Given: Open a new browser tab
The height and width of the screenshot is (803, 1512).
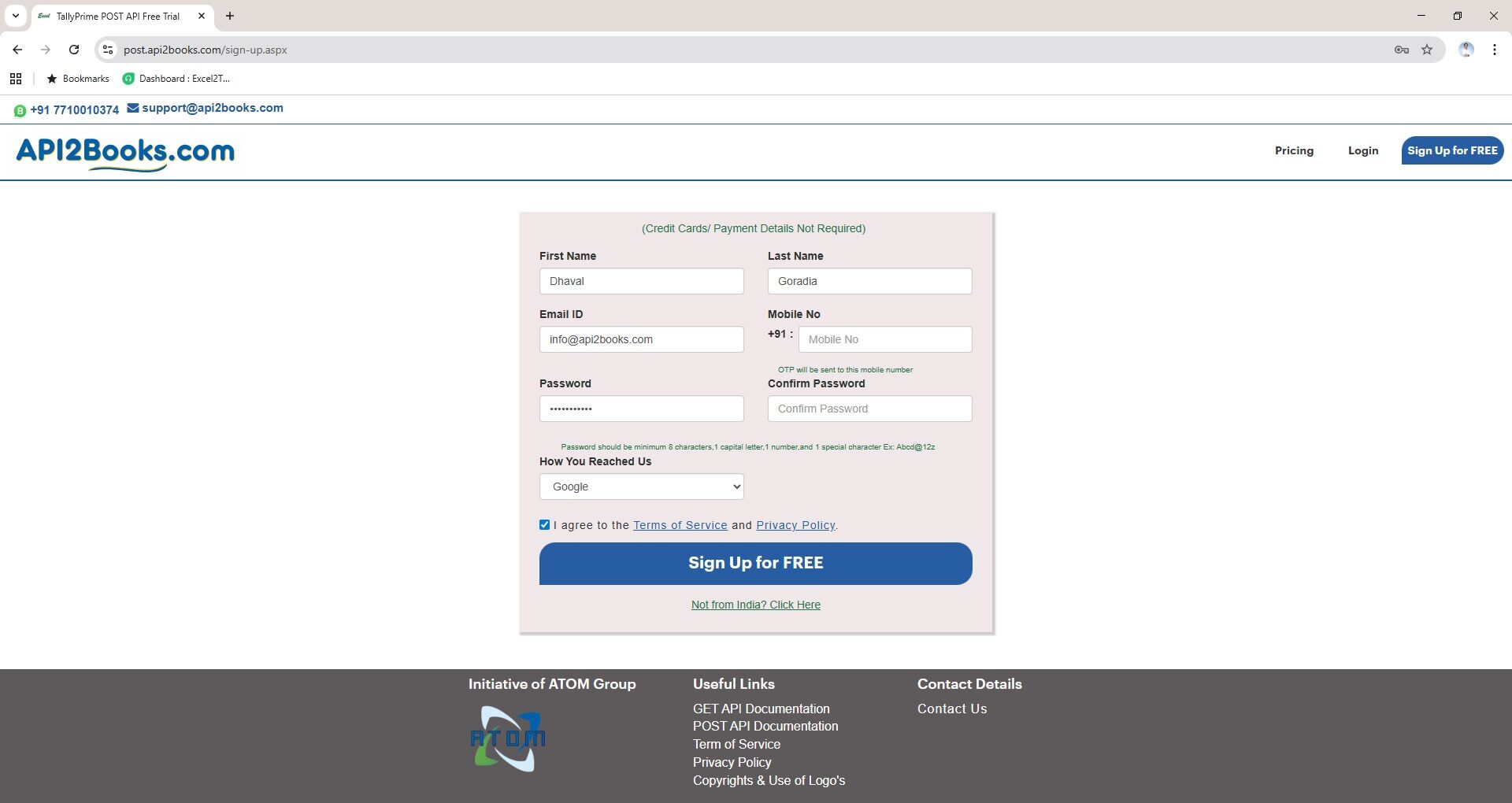Looking at the screenshot, I should coord(230,16).
